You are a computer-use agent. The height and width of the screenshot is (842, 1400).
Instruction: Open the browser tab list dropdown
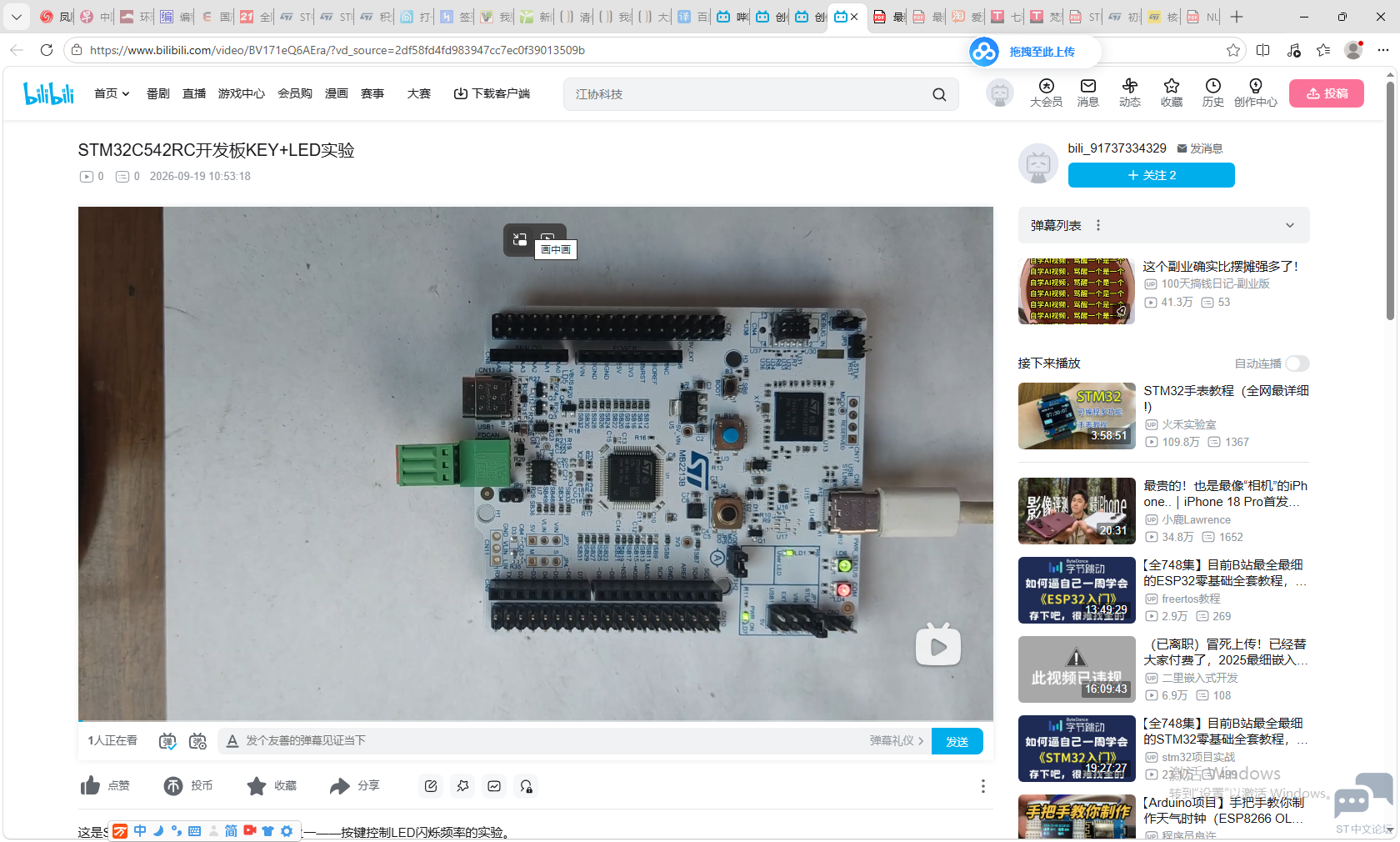click(17, 17)
